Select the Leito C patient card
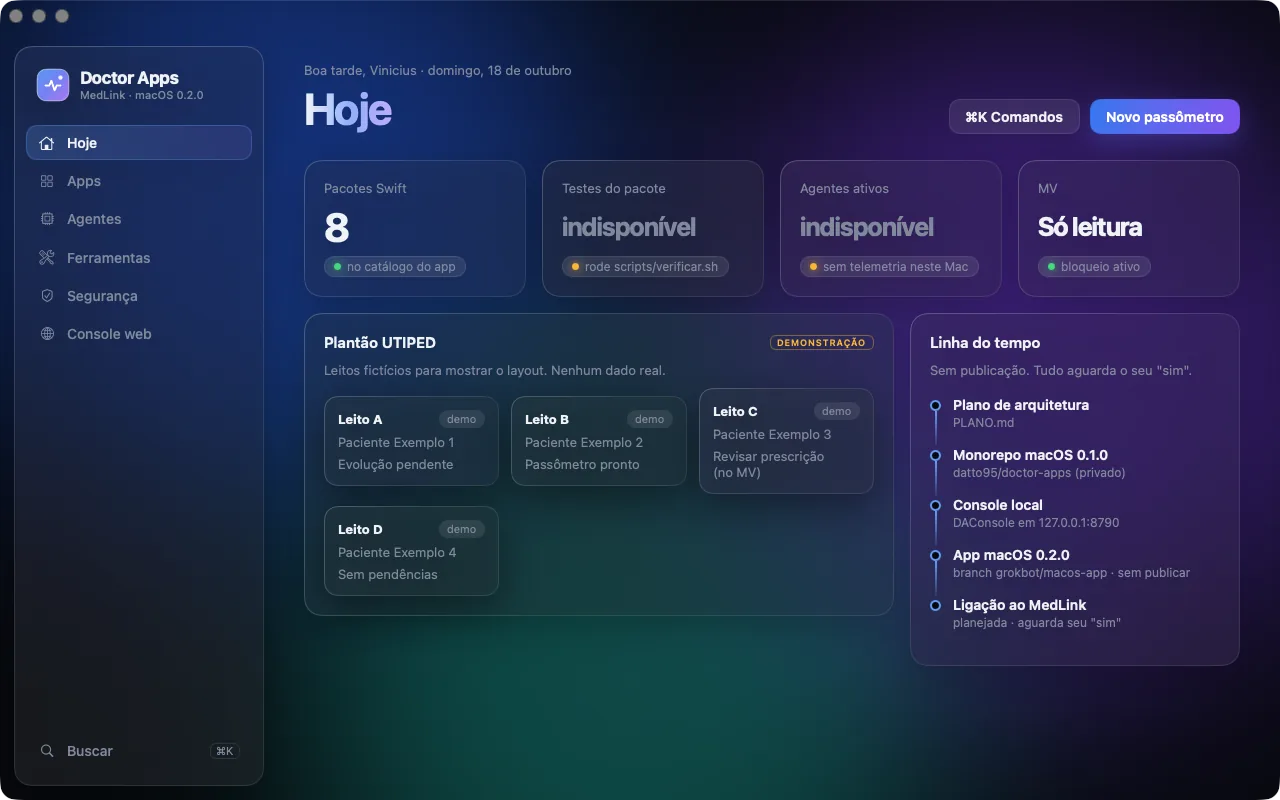 point(786,441)
